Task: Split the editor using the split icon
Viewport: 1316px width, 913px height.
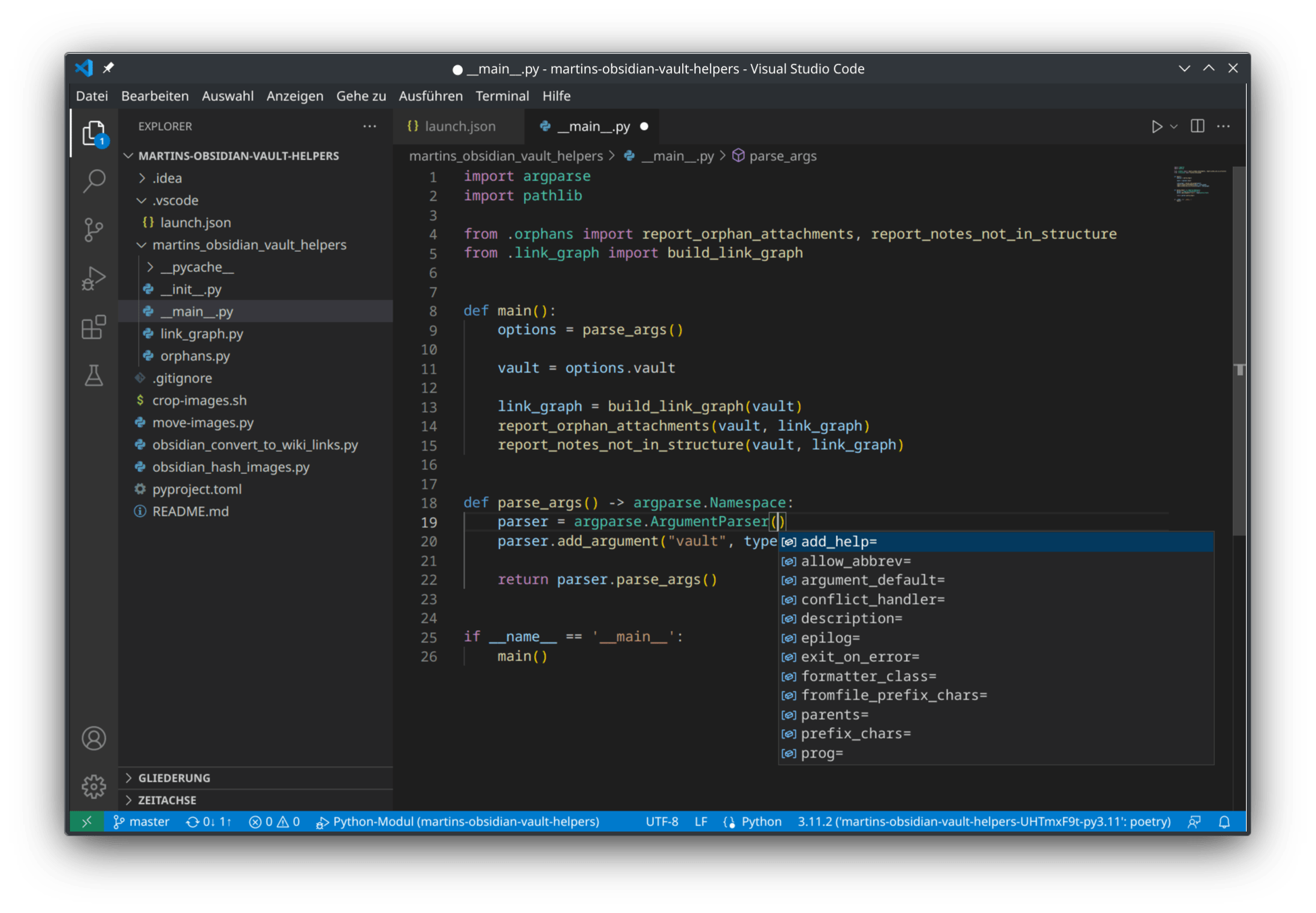Action: tap(1197, 126)
